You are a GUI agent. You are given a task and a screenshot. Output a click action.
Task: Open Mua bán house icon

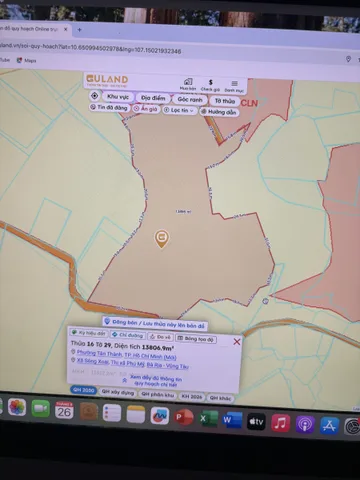pyautogui.click(x=188, y=84)
